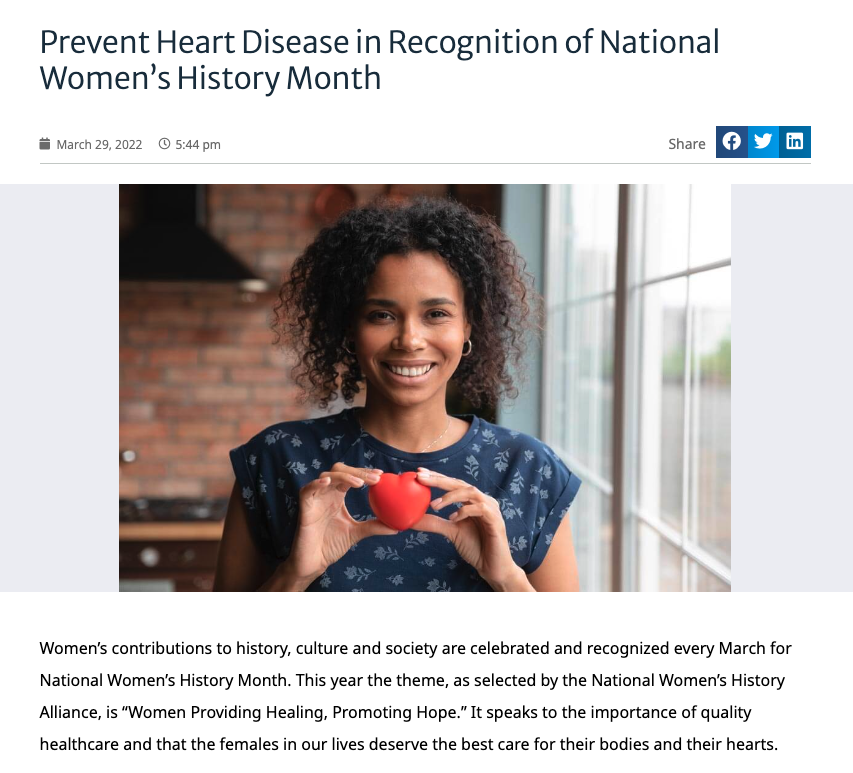This screenshot has height=773, width=853.
Task: Click the gray area left of the photo
Action: pyautogui.click(x=59, y=388)
